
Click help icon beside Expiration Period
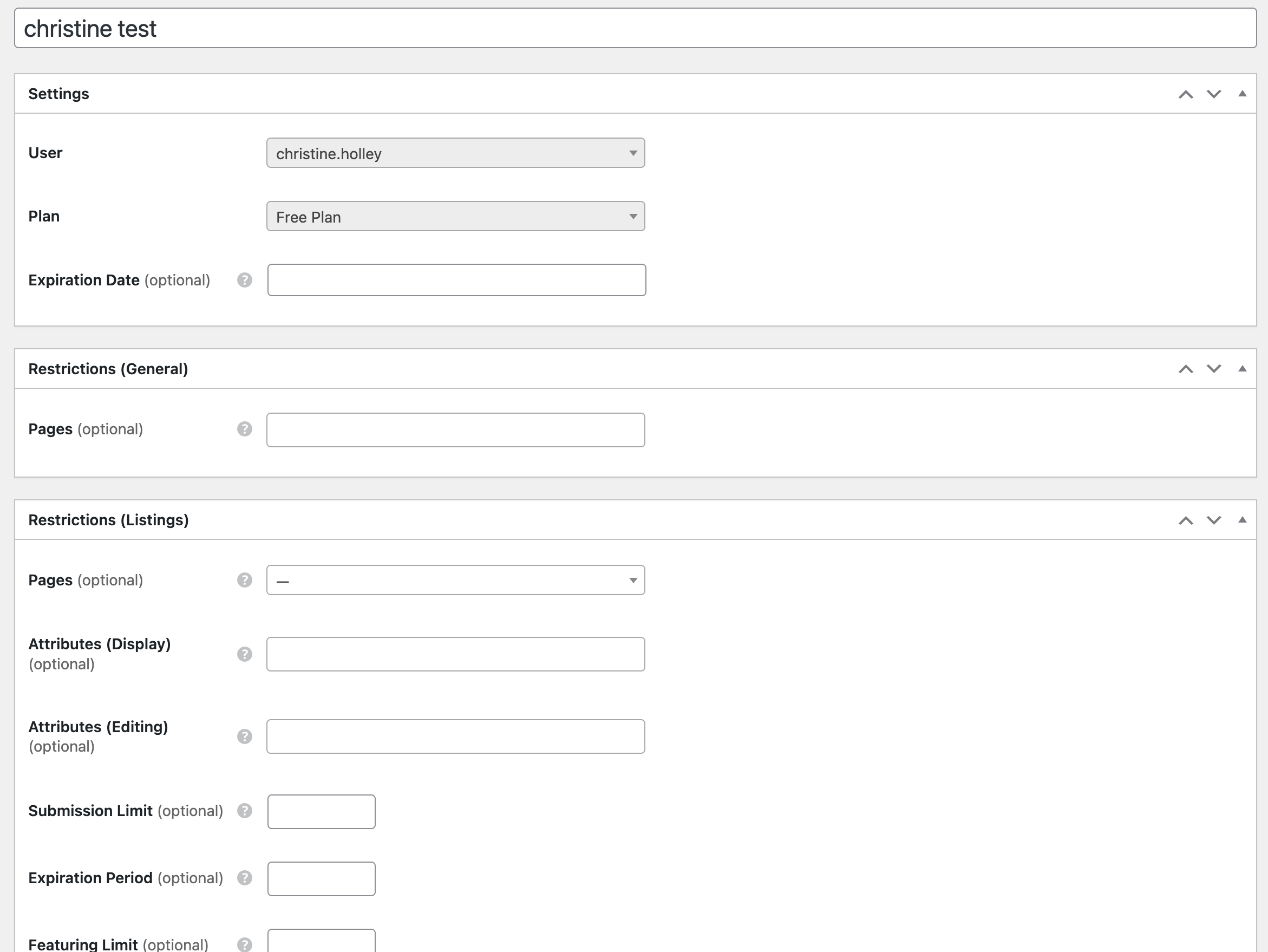click(x=245, y=878)
